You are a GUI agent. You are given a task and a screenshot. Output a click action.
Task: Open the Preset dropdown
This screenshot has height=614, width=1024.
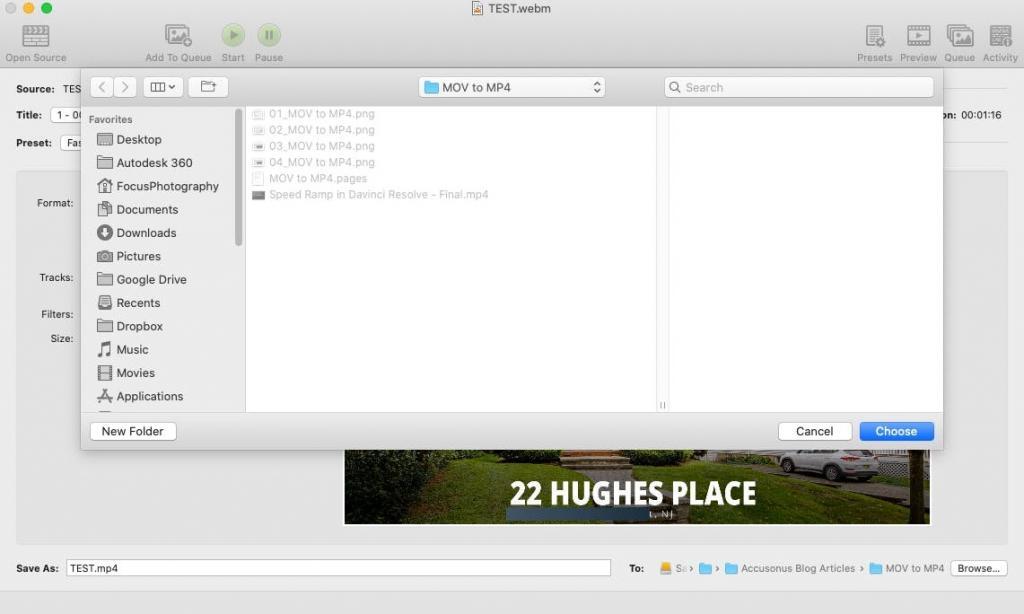pyautogui.click(x=71, y=143)
